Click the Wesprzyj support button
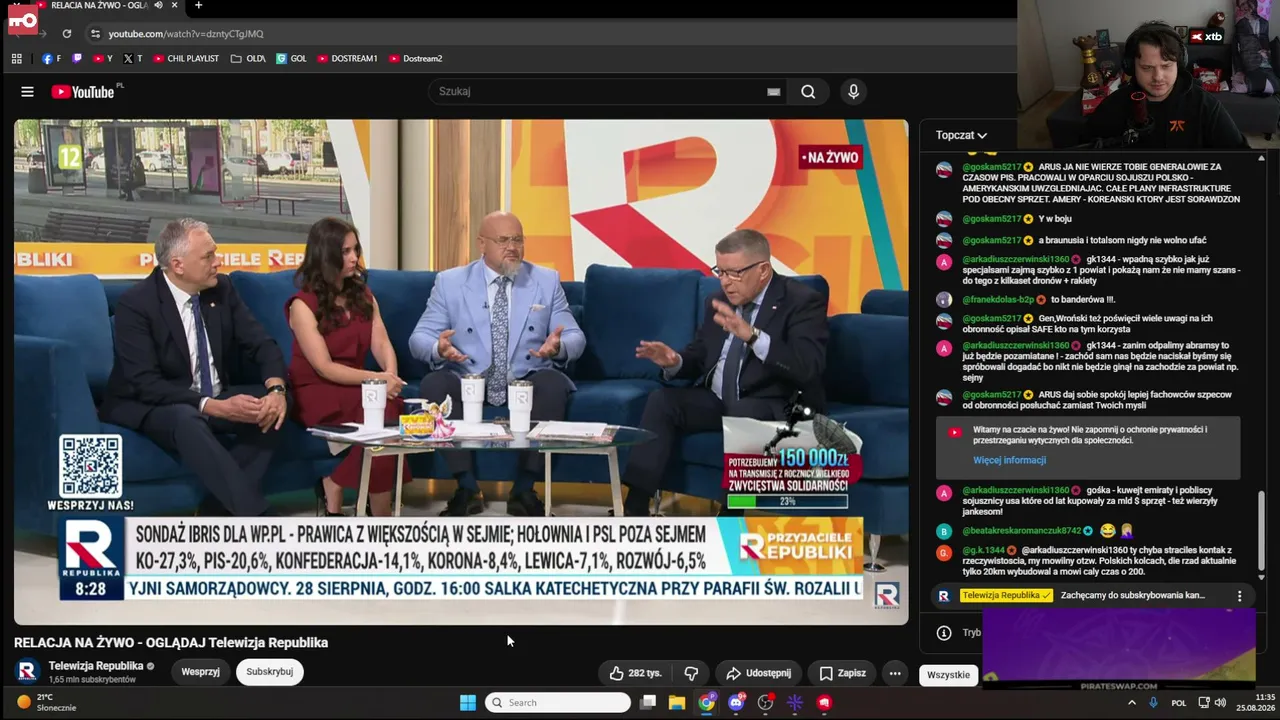The width and height of the screenshot is (1280, 720). 200,672
